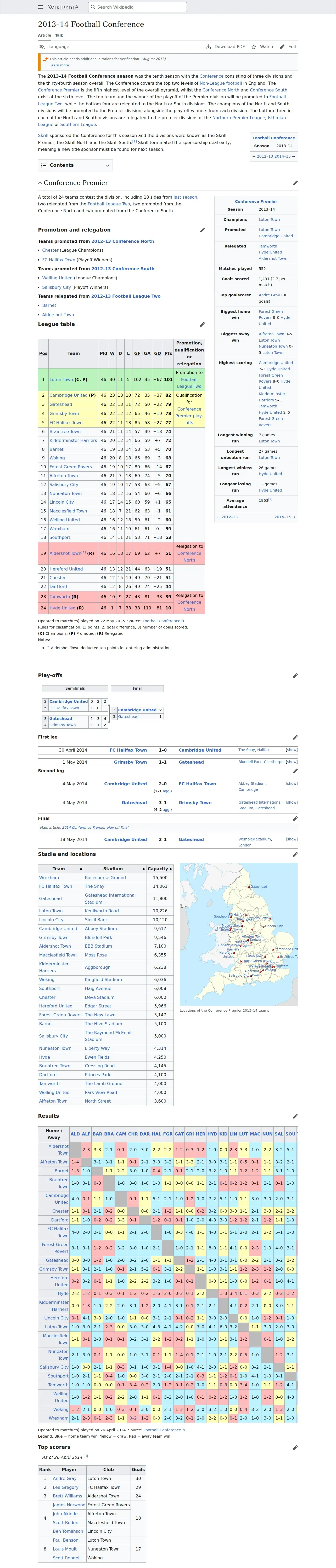The height and width of the screenshot is (1568, 336).
Task: Edit Promotion and relegation section via pencil
Action: tap(203, 230)
